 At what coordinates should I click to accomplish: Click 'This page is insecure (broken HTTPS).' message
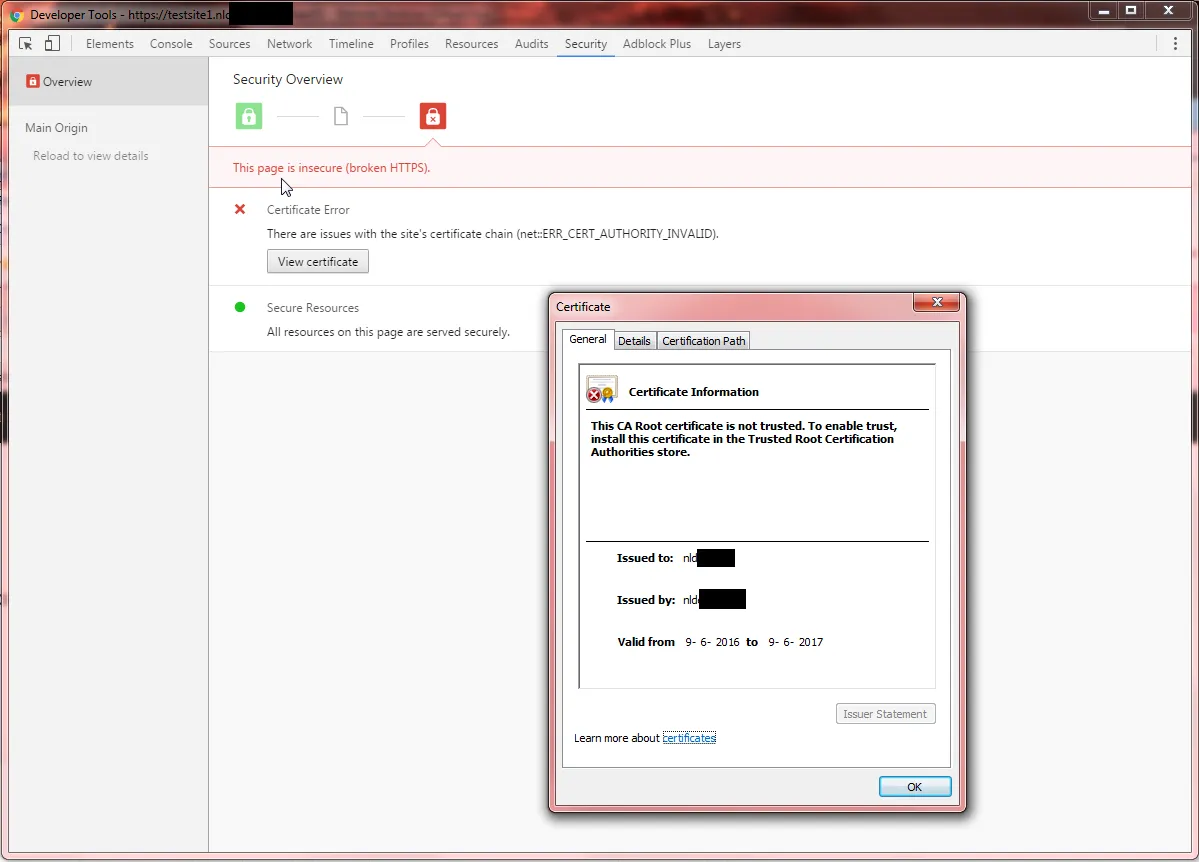331,168
